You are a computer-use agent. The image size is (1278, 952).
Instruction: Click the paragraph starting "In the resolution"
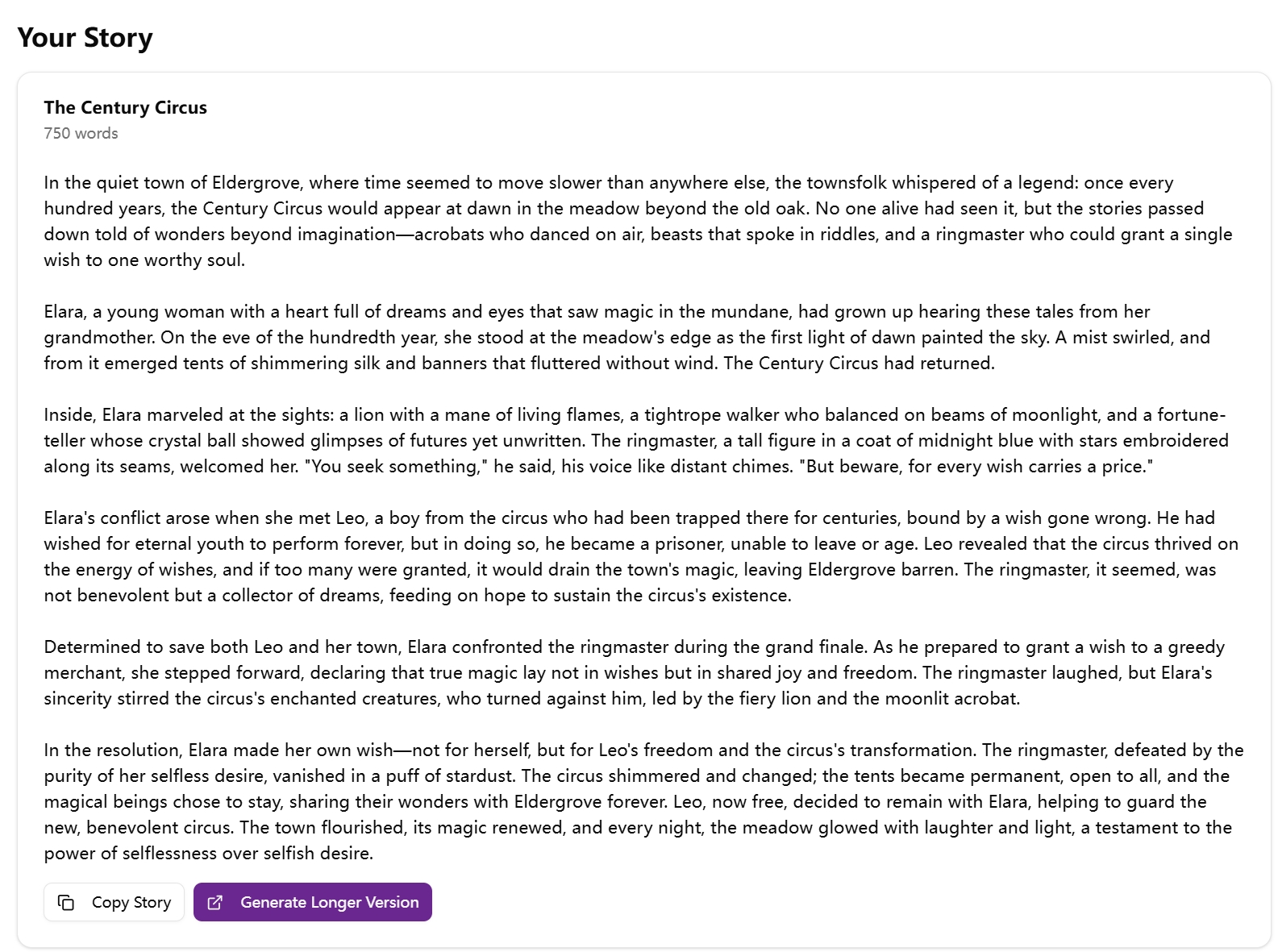click(643, 801)
